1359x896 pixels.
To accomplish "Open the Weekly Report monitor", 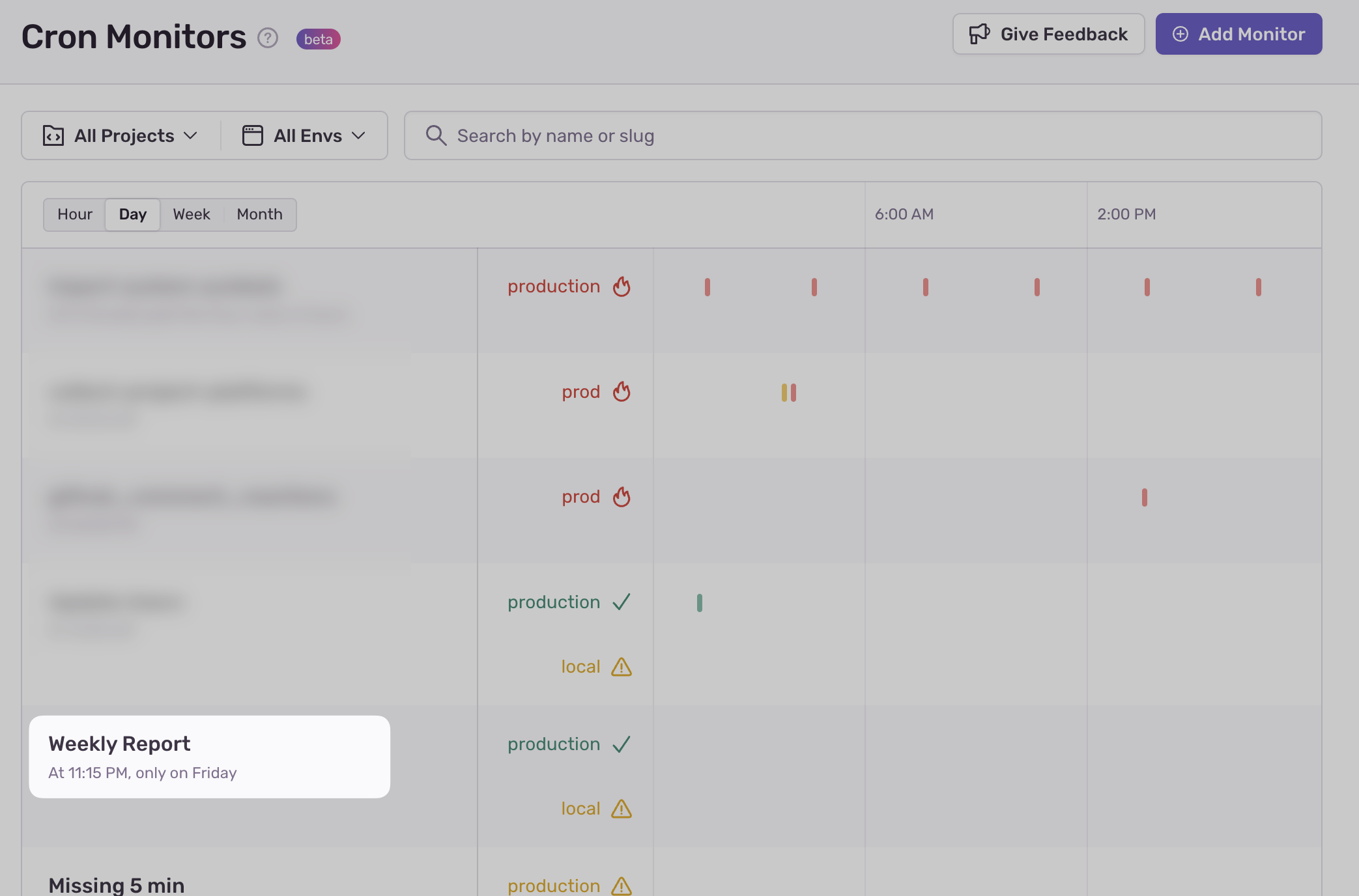I will coord(119,743).
